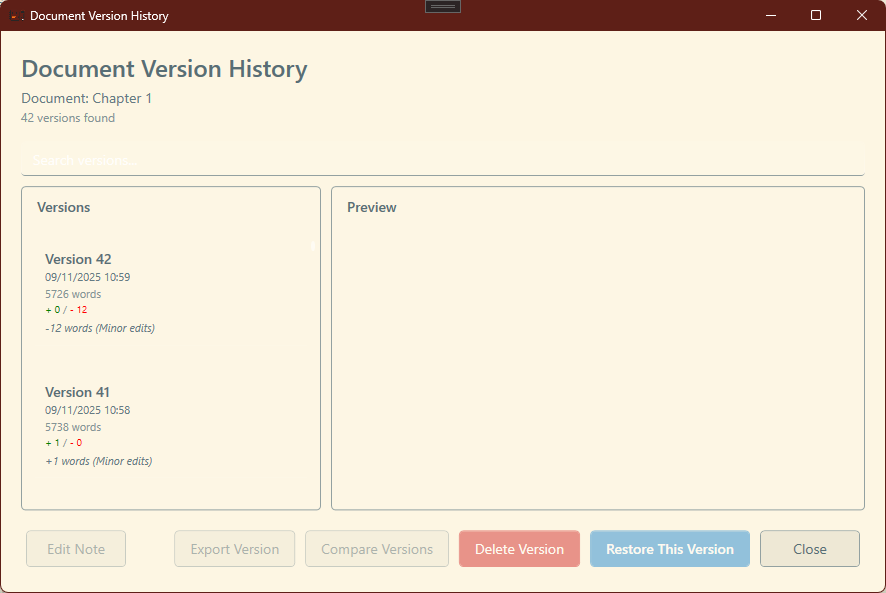Click the small widget icon at top center
This screenshot has height=593, width=886.
[x=442, y=6]
